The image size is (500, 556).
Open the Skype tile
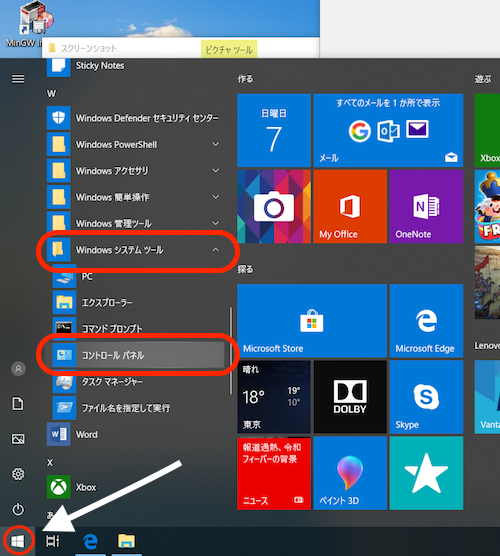[x=426, y=397]
